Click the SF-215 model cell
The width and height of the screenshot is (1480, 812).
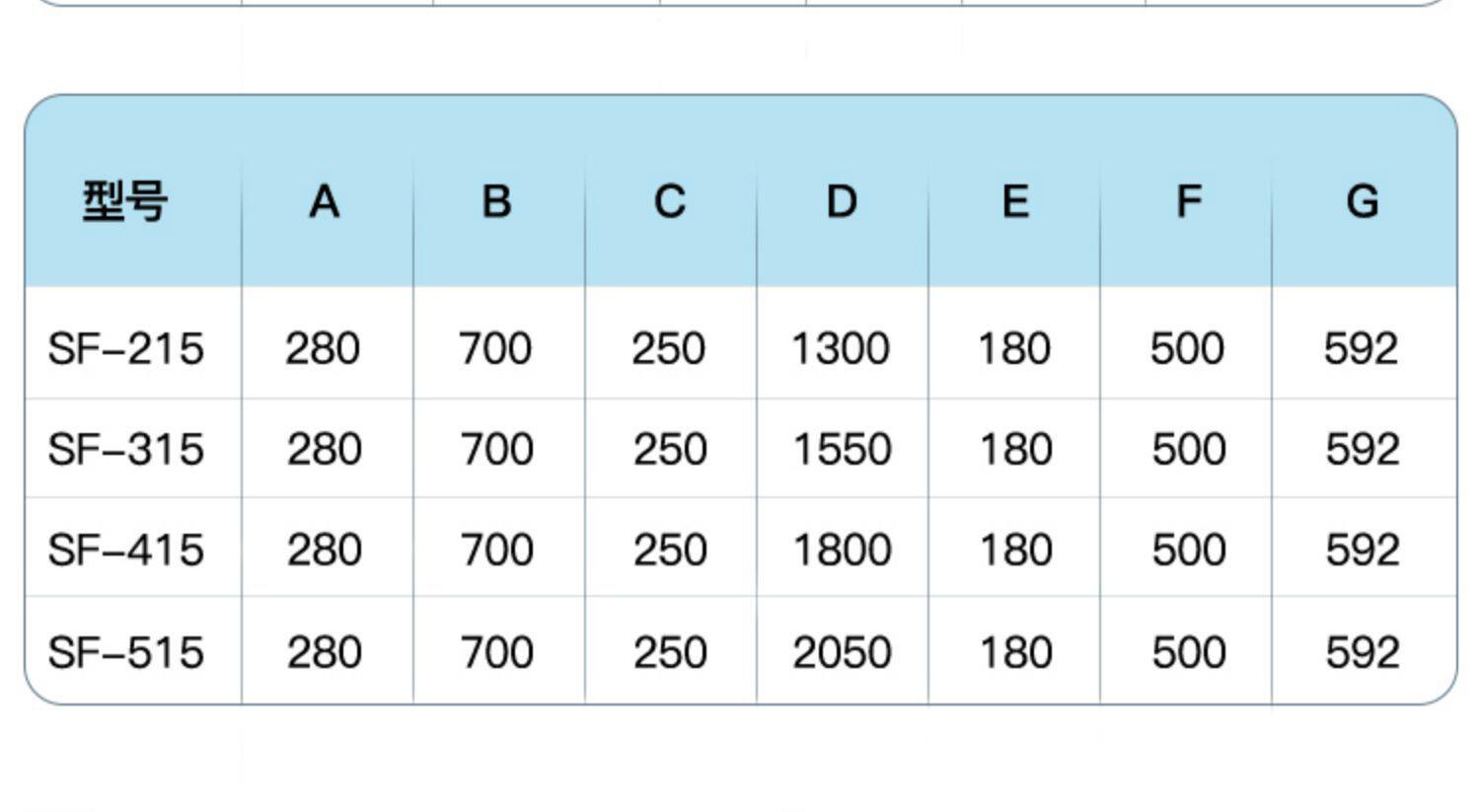pyautogui.click(x=126, y=349)
